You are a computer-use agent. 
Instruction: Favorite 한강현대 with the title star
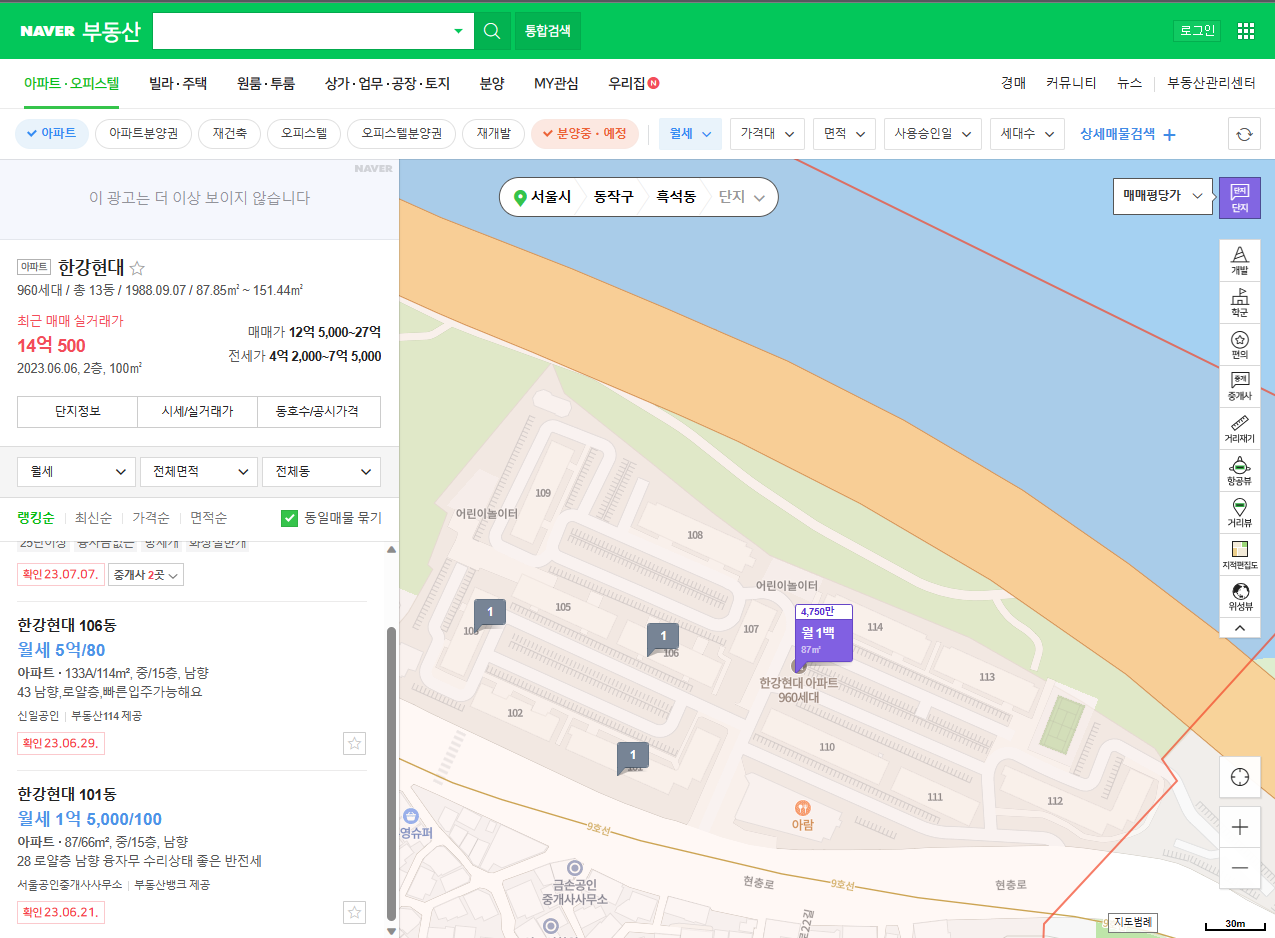coord(138,268)
